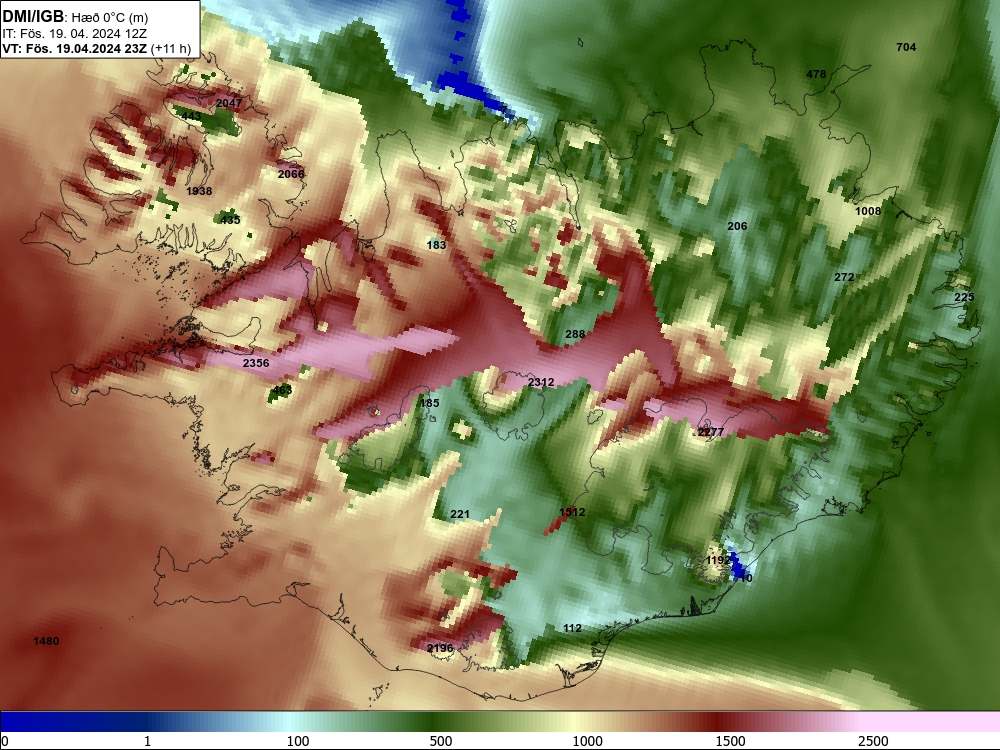The height and width of the screenshot is (750, 1000).
Task: Click the '(+11 h)' forecast offset
Action: (171, 48)
